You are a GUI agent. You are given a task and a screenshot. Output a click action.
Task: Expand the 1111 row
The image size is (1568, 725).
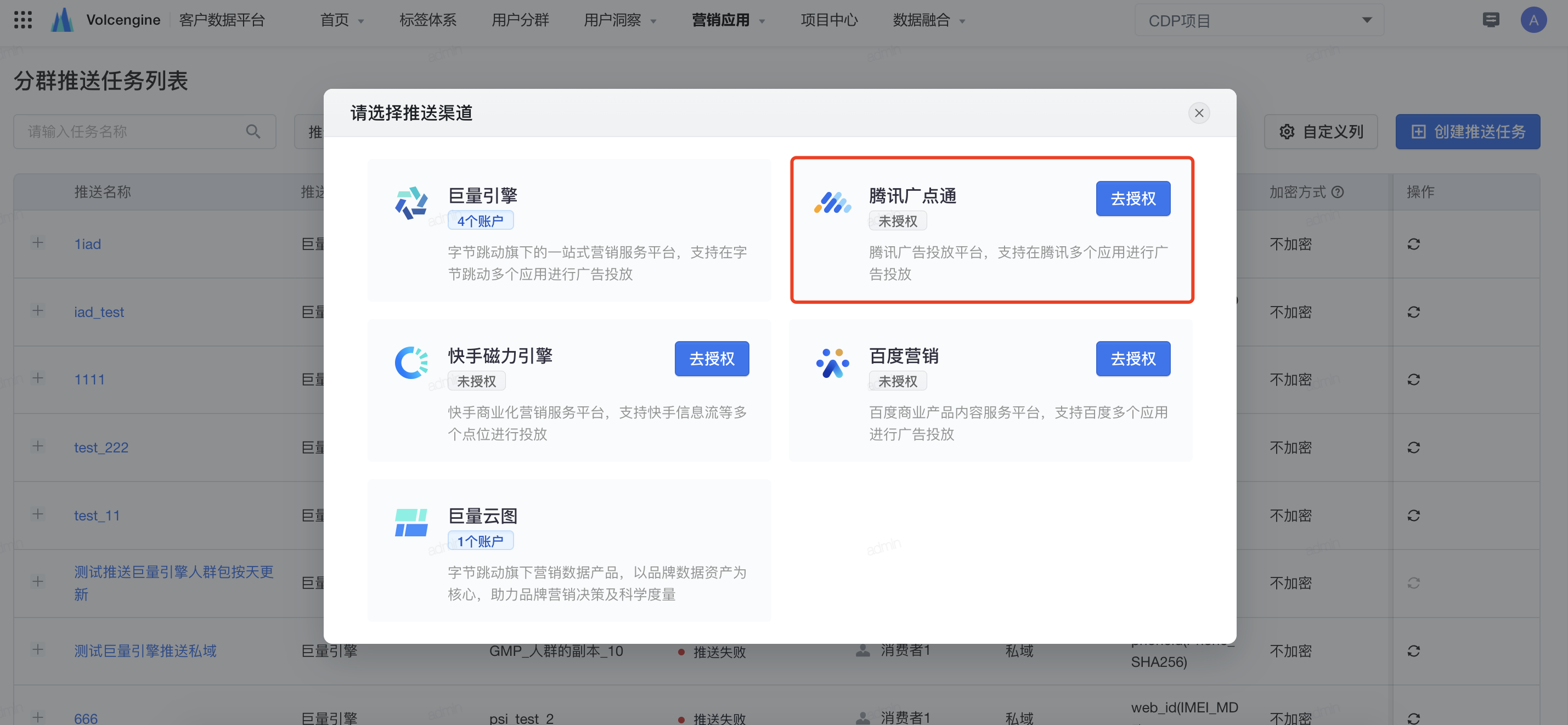click(38, 379)
